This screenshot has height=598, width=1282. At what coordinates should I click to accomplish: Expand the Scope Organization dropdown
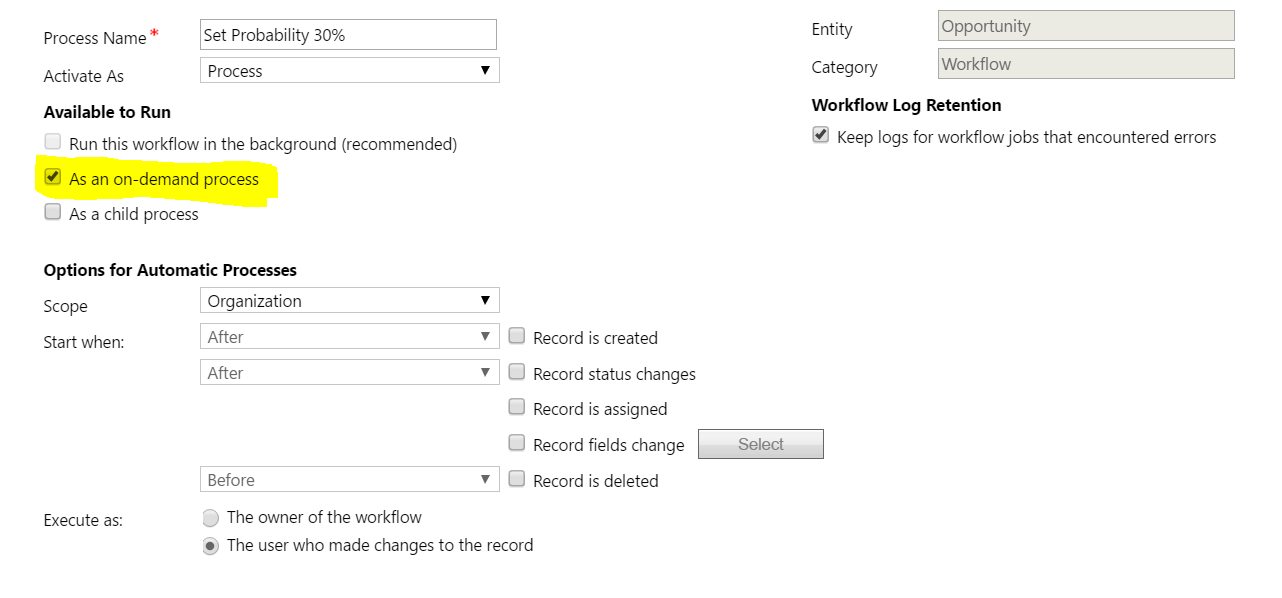coord(349,301)
